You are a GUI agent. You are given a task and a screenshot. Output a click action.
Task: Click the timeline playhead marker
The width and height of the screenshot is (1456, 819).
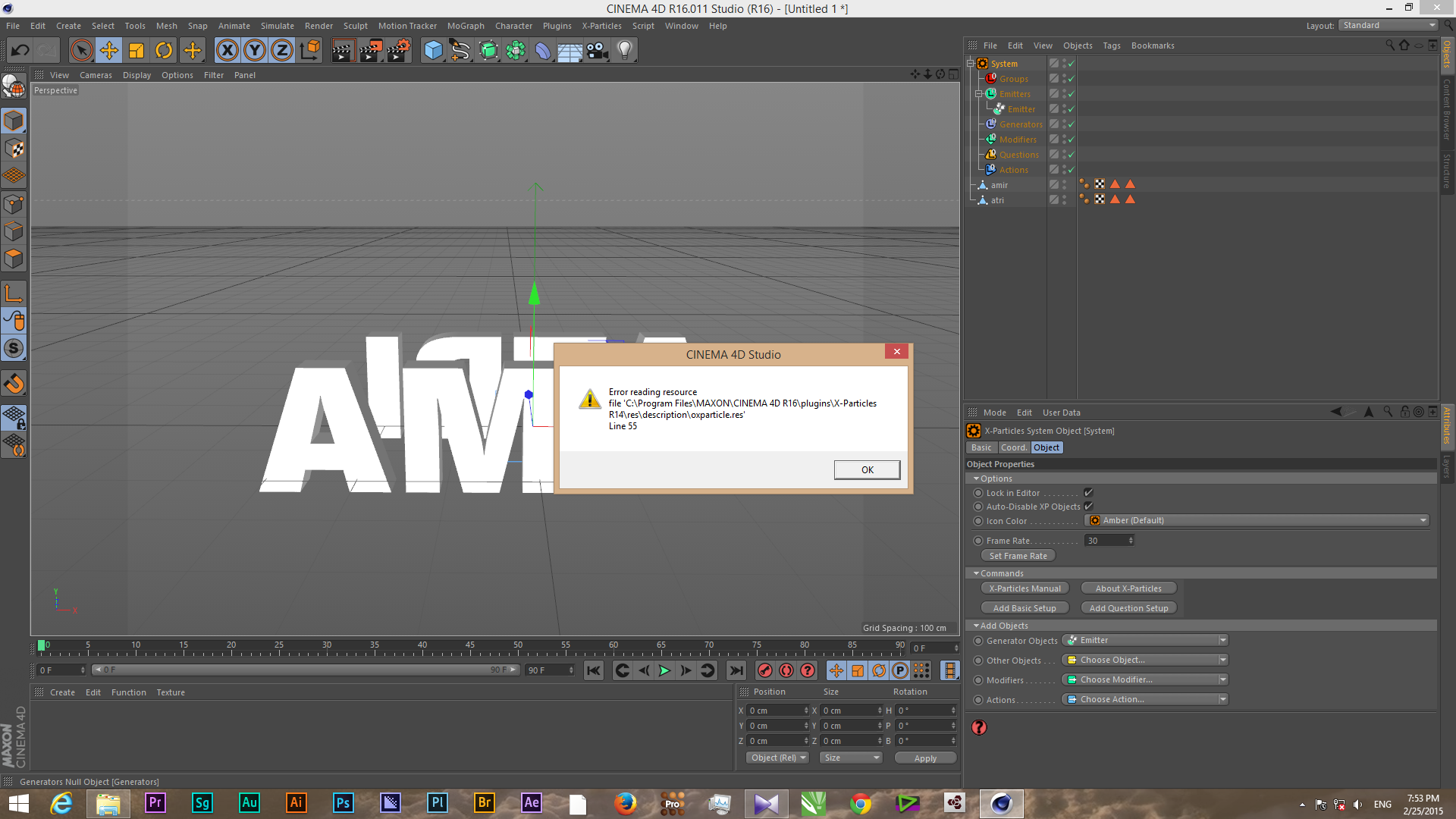pos(41,645)
